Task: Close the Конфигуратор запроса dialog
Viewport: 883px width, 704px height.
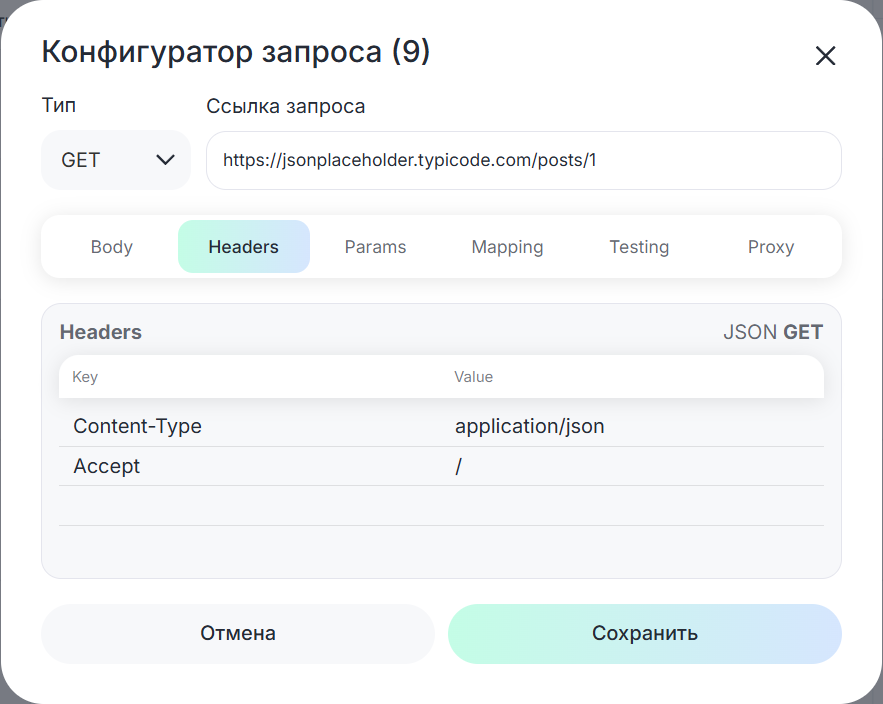Action: click(x=825, y=56)
